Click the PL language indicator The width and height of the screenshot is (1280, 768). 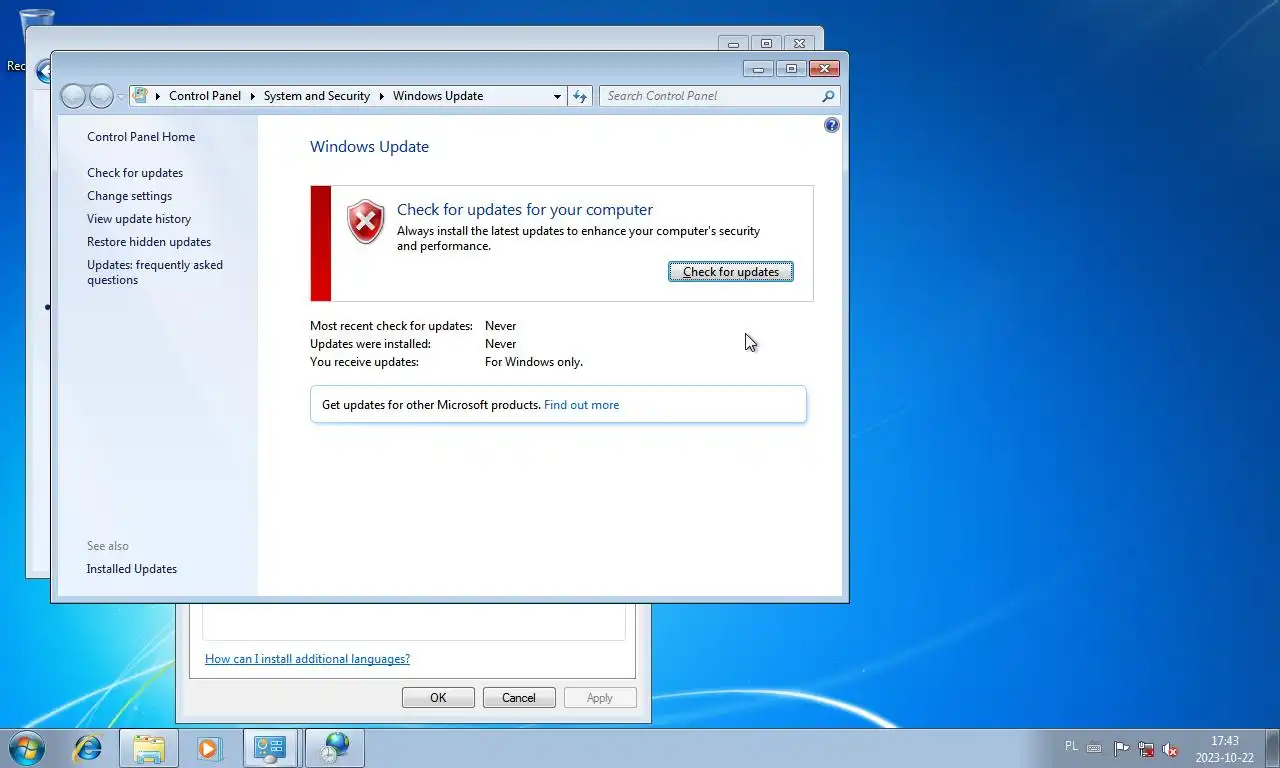(1071, 746)
